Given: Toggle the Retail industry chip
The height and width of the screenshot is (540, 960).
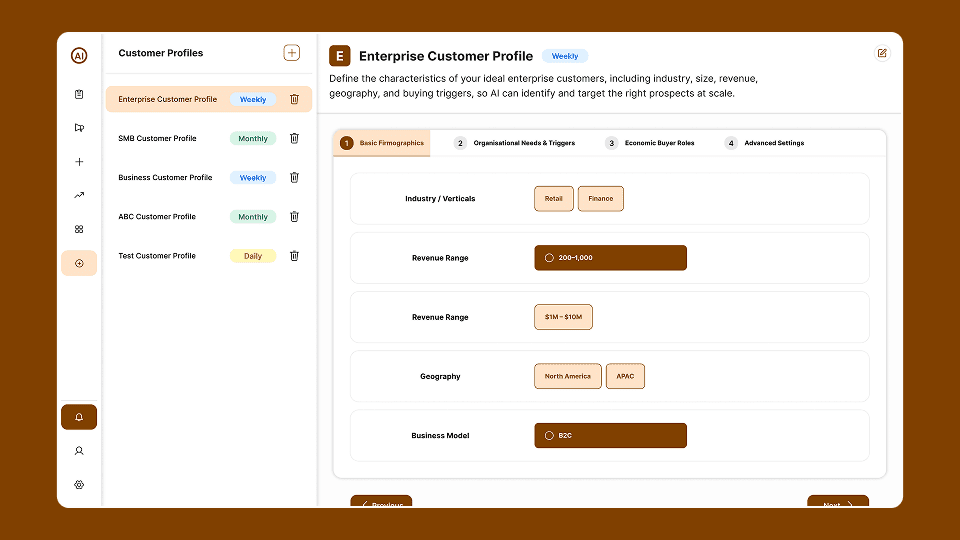Looking at the screenshot, I should click(553, 199).
